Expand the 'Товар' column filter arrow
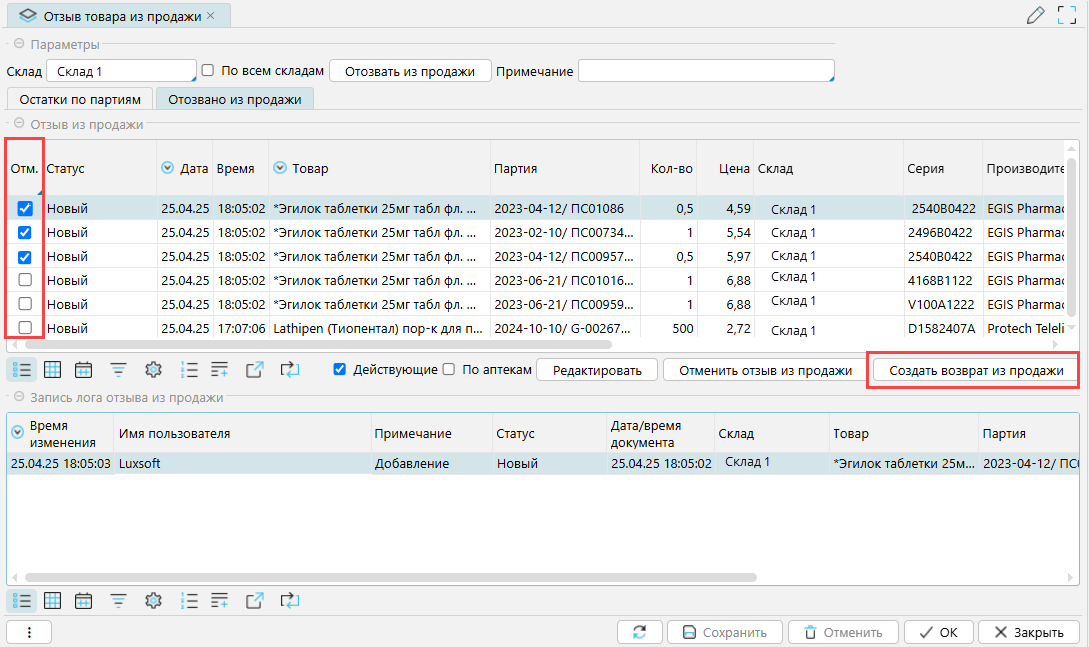 [280, 169]
